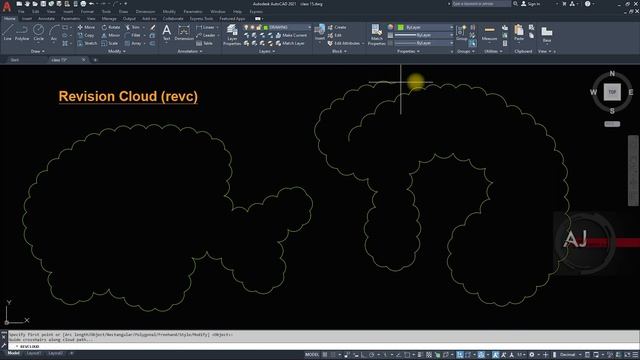
Task: Open the AutoCAD application menu logo
Action: click(x=7, y=6)
